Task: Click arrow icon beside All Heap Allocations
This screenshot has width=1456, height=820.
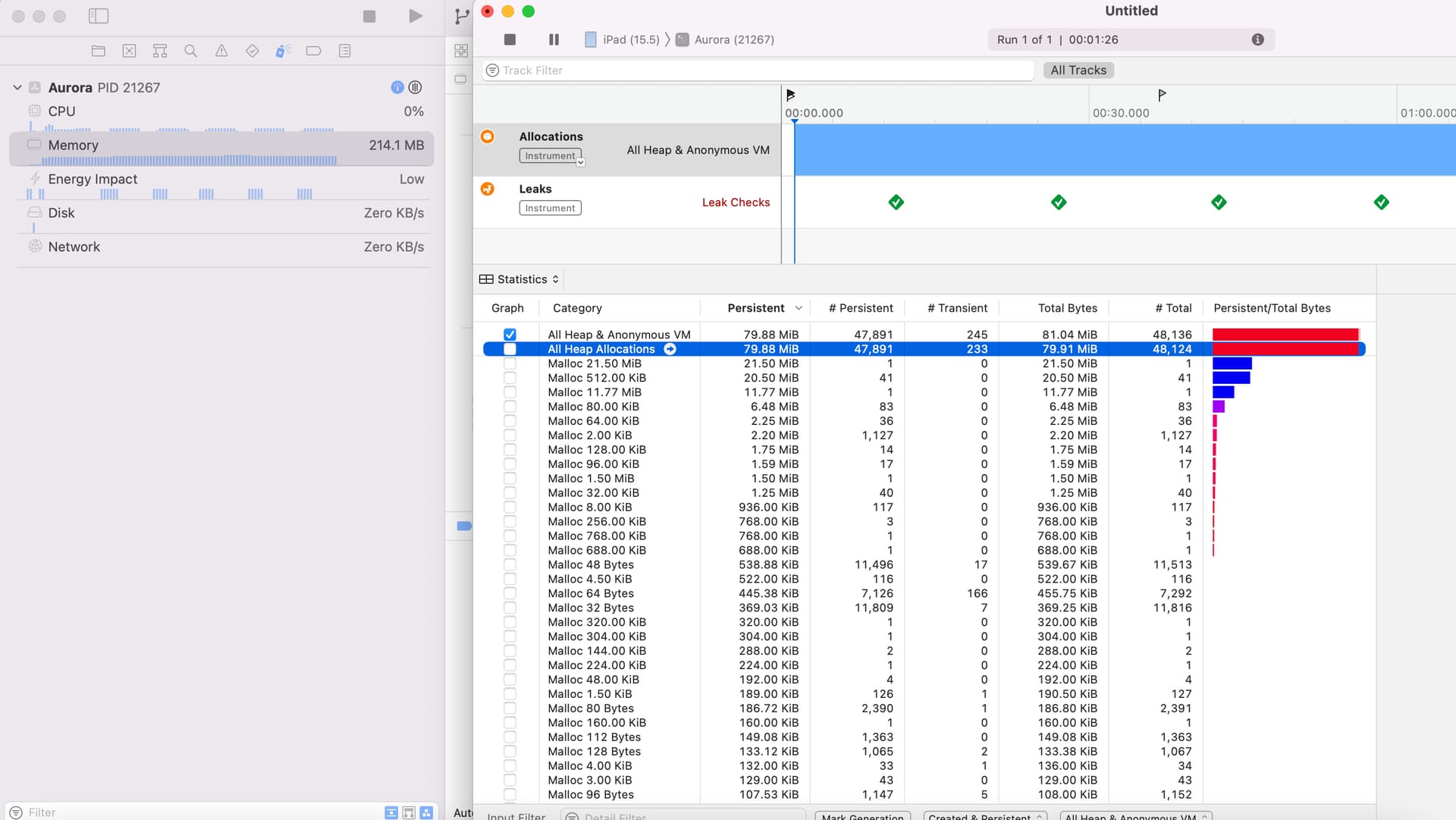Action: (x=670, y=349)
